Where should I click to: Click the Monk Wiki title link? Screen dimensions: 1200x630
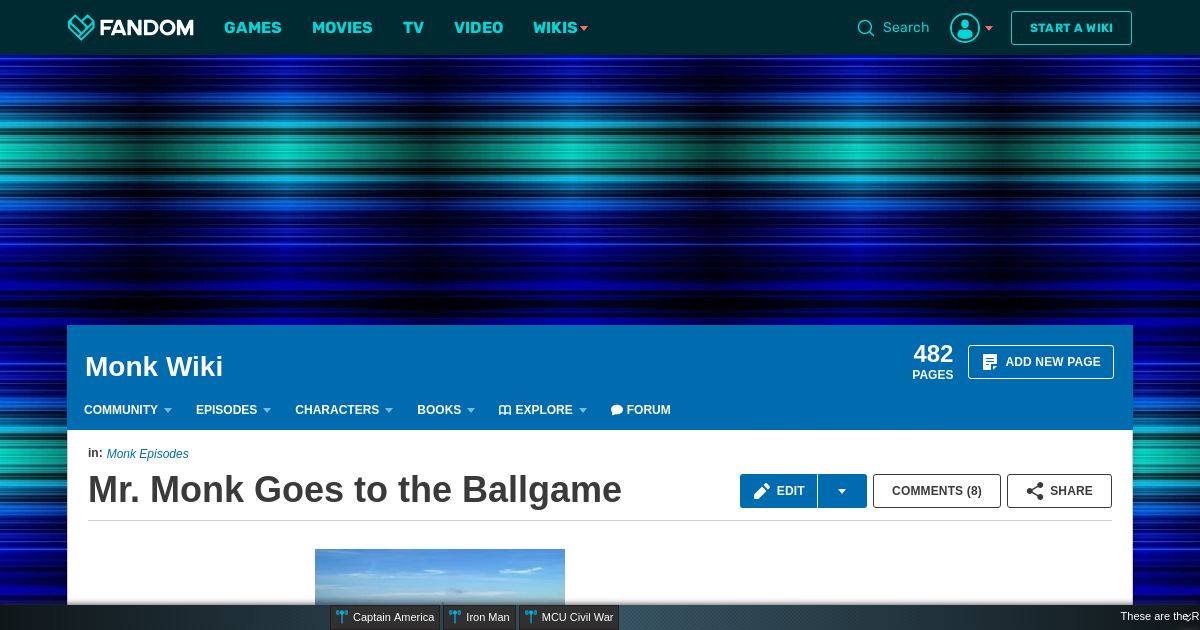pos(154,367)
